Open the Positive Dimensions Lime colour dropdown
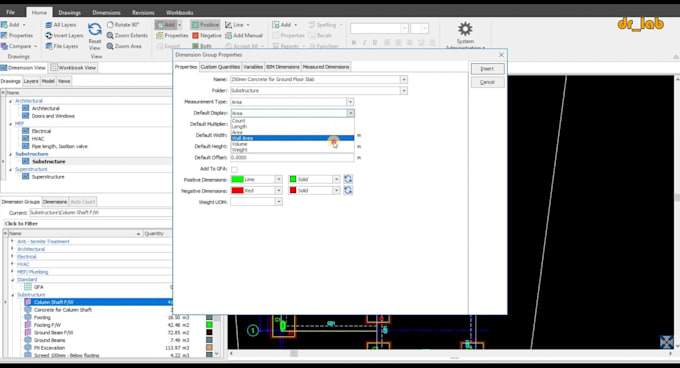This screenshot has width=680, height=368. click(x=278, y=179)
